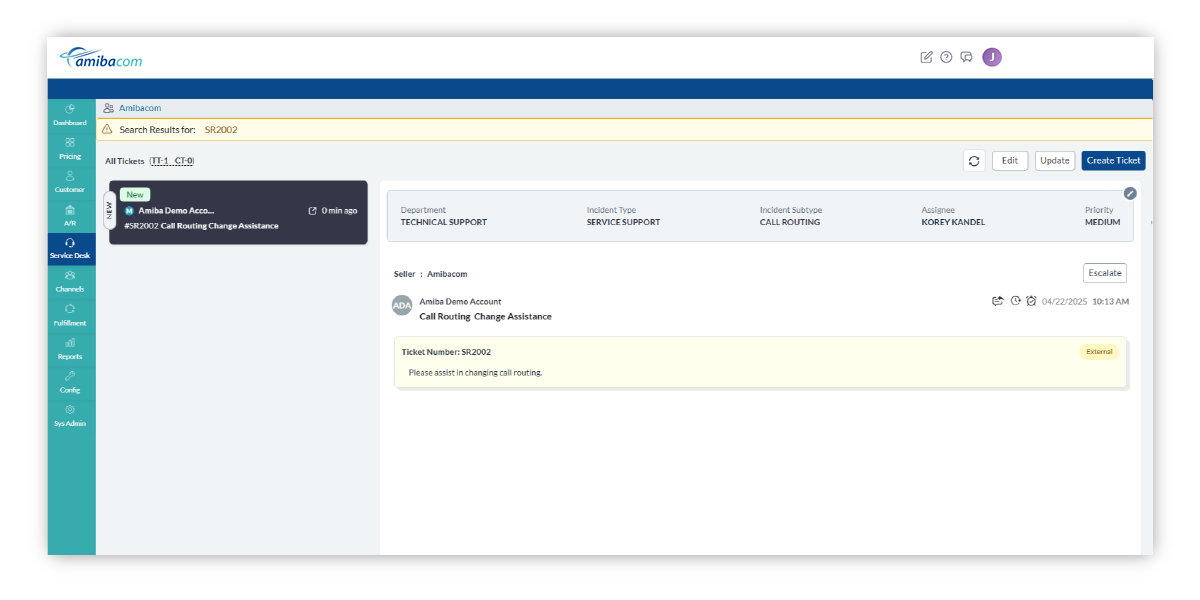Click the compose note icon in header
The height and width of the screenshot is (600, 1200).
pyautogui.click(x=926, y=57)
